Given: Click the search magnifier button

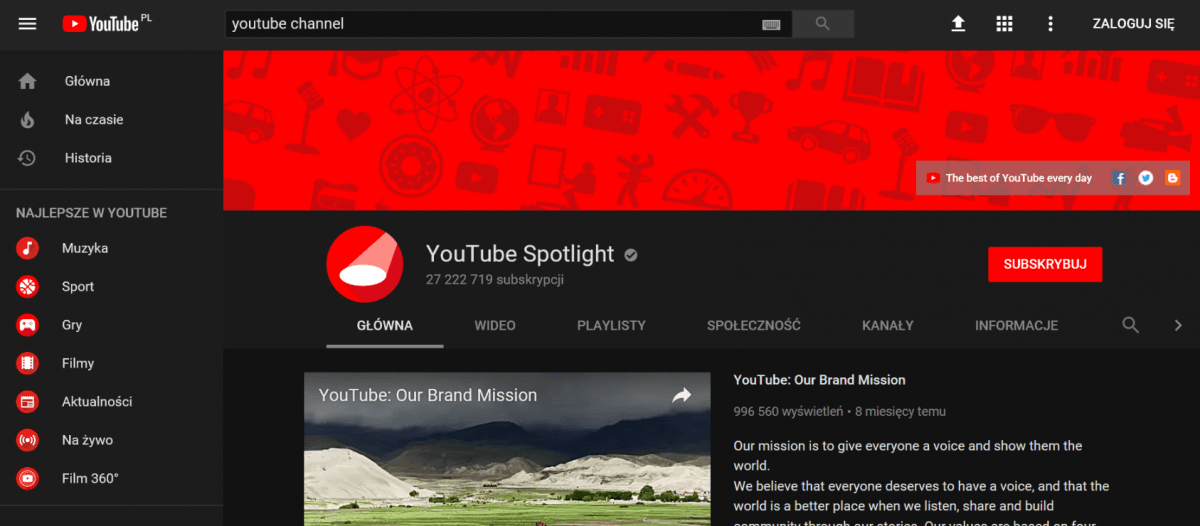Looking at the screenshot, I should click(x=823, y=24).
